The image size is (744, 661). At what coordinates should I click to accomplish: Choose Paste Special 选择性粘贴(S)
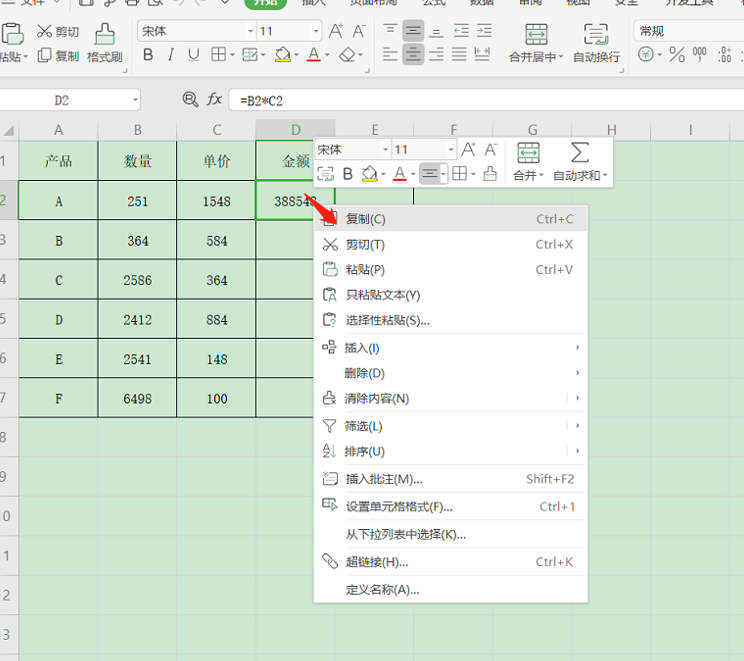451,320
